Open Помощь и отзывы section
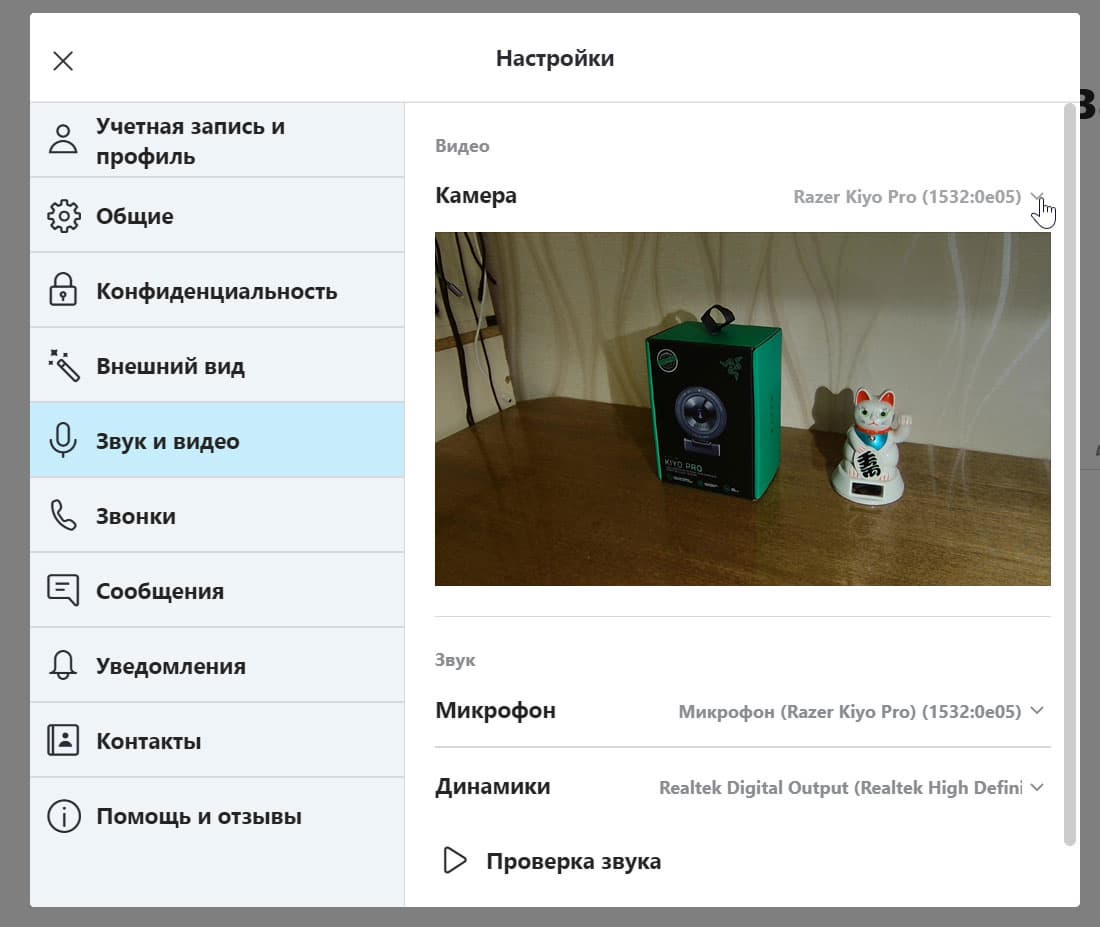 (x=217, y=816)
